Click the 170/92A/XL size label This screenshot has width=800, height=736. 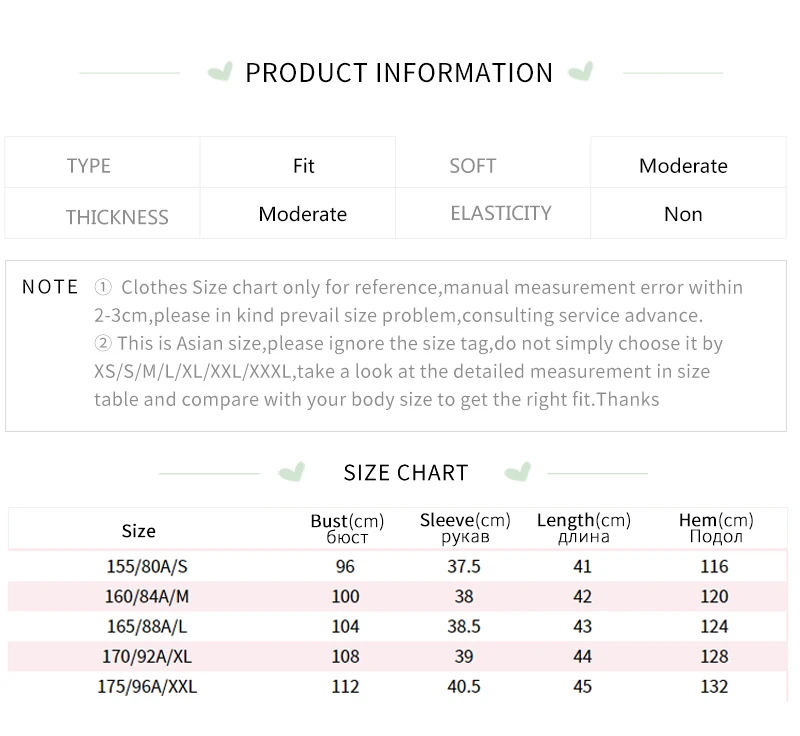pyautogui.click(x=147, y=656)
